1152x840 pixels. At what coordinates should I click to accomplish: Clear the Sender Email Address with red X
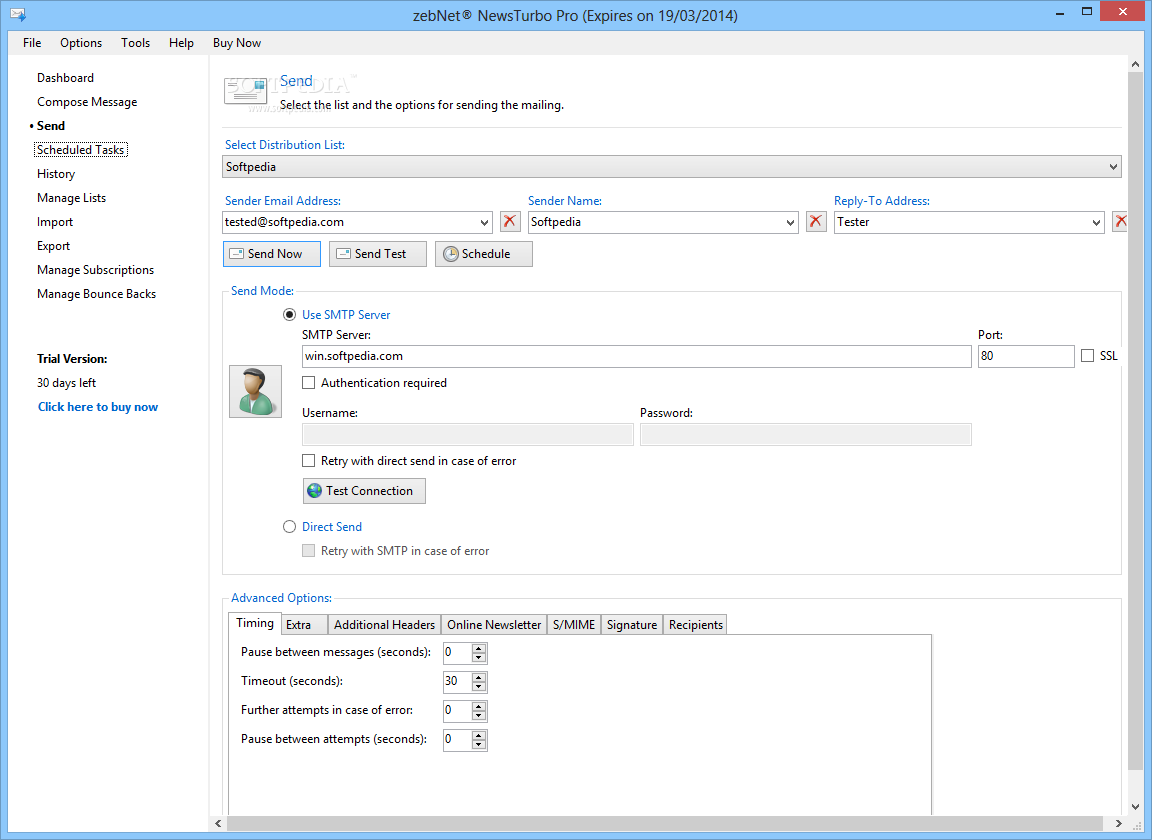click(510, 221)
